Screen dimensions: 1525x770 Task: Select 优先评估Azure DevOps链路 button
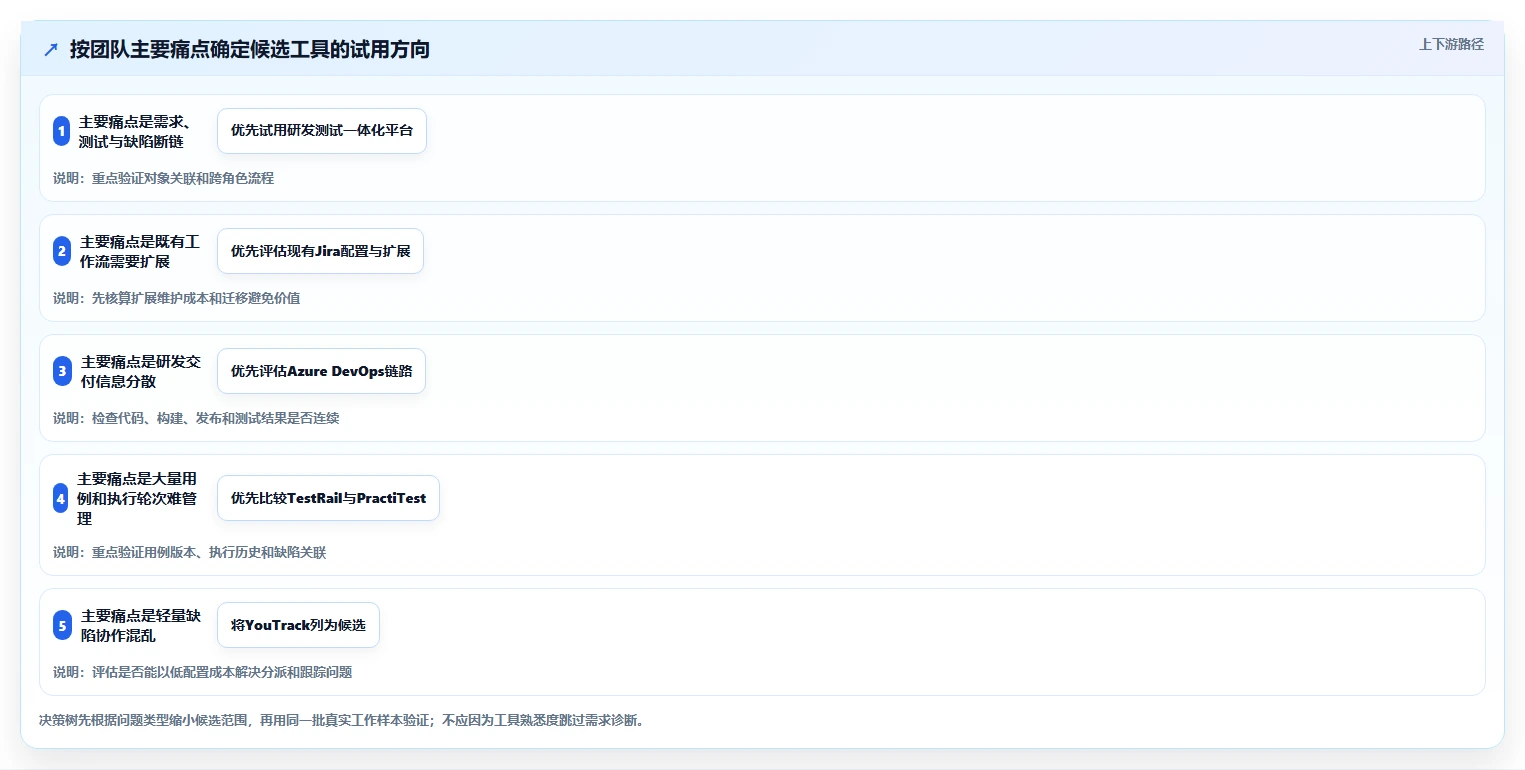pyautogui.click(x=321, y=371)
